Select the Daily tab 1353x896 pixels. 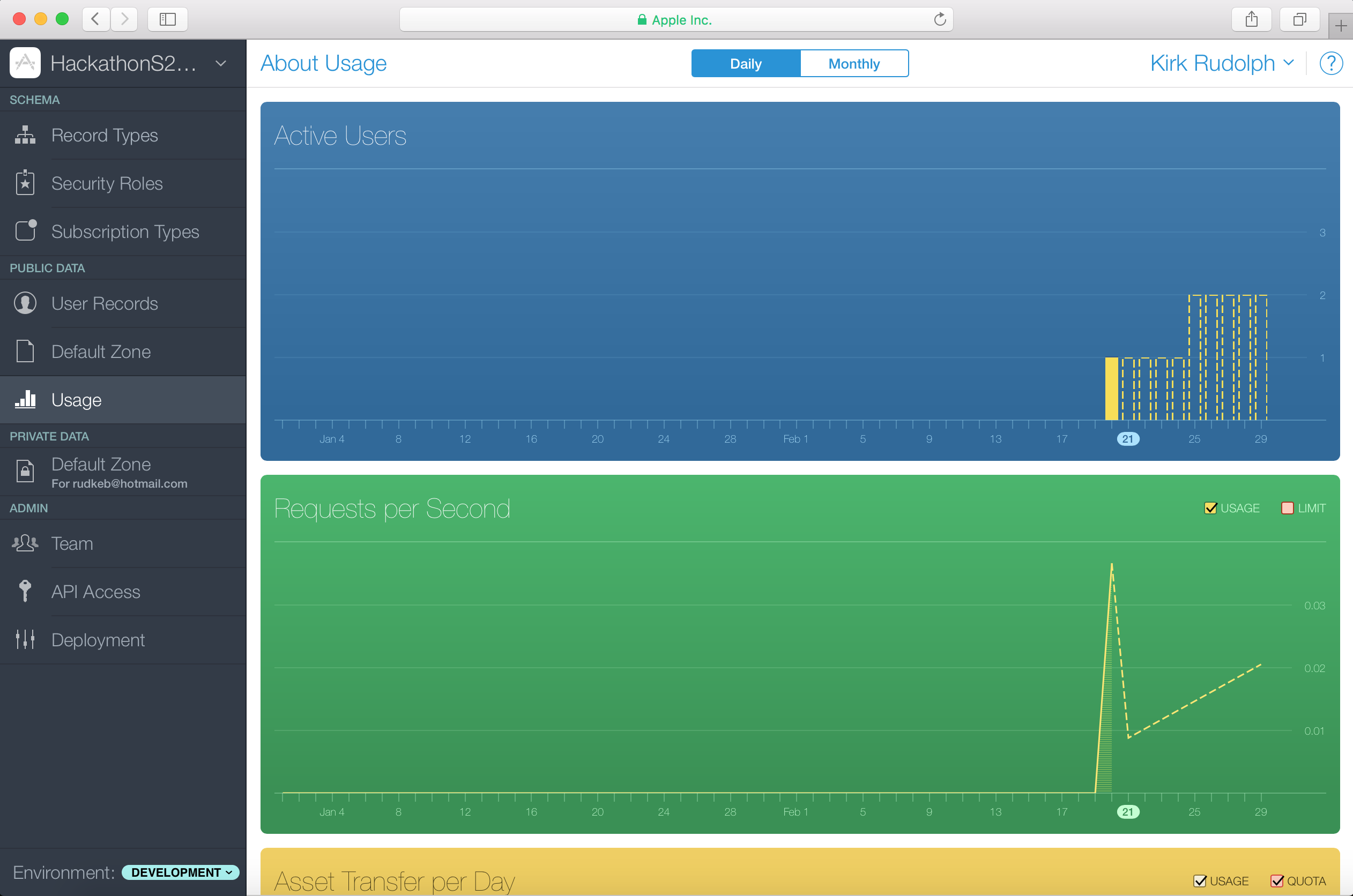745,63
